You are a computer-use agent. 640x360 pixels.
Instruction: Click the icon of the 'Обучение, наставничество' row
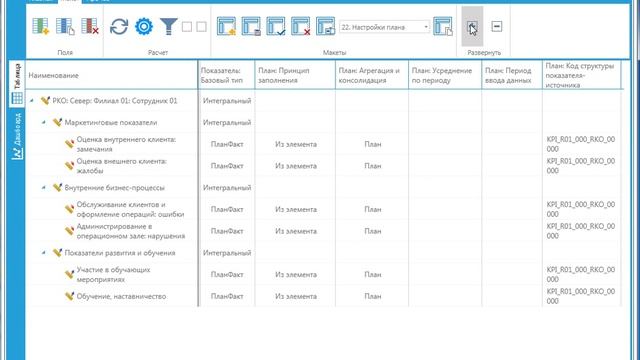[69, 296]
